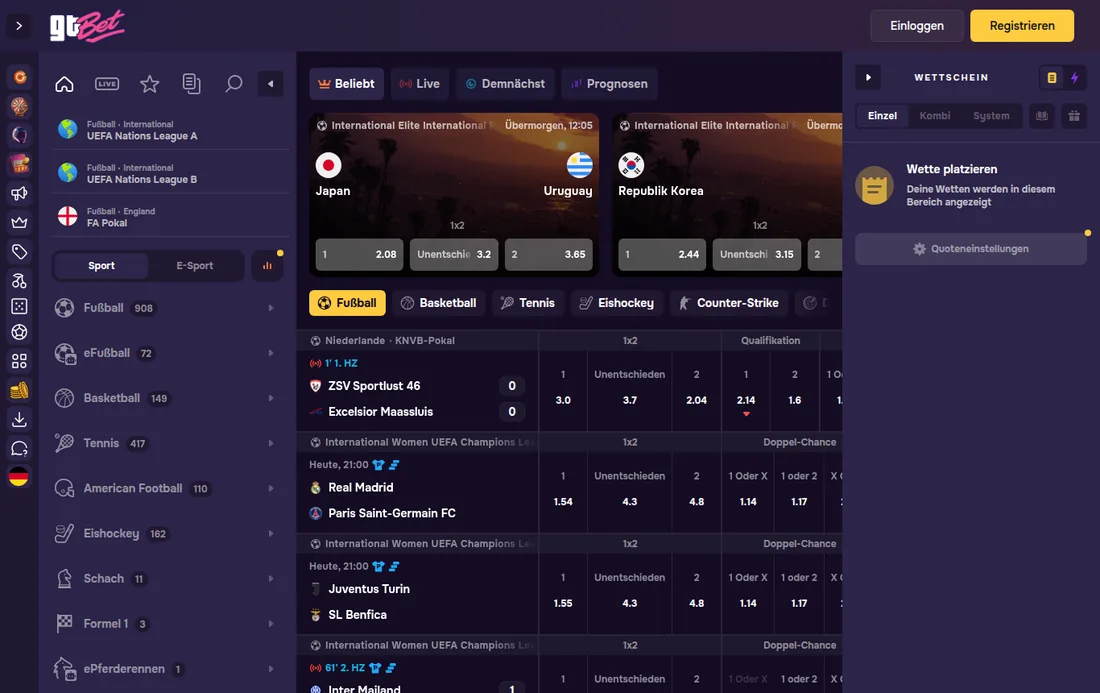Expand the American Football category
This screenshot has width=1100, height=693.
click(168, 488)
